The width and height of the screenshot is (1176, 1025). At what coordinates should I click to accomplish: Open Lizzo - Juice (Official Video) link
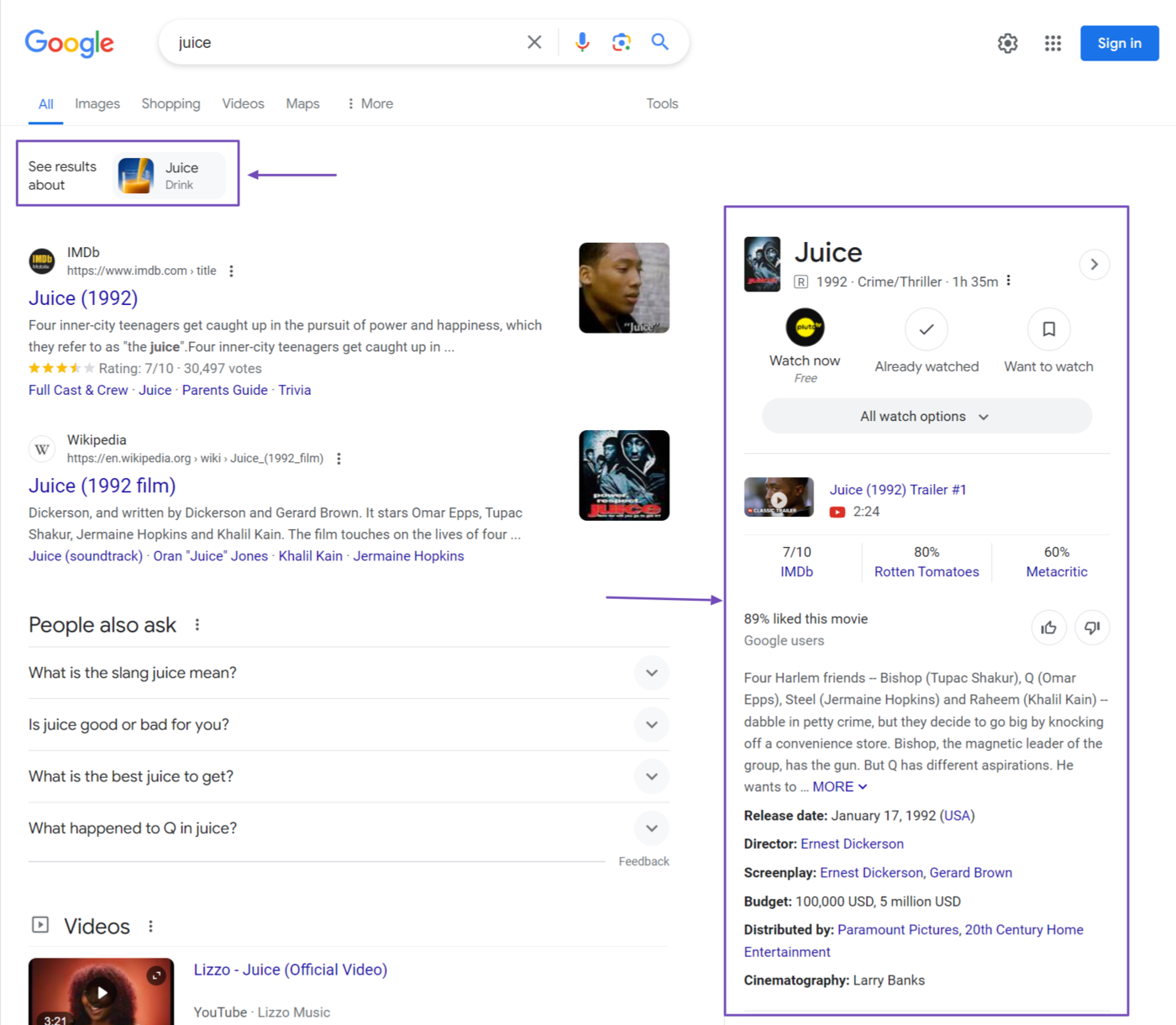[291, 970]
